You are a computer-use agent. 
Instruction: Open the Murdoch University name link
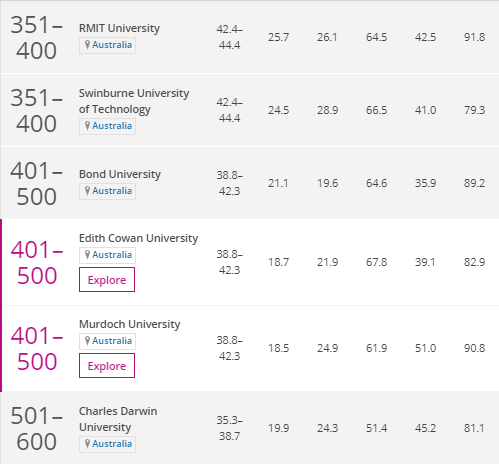point(130,324)
